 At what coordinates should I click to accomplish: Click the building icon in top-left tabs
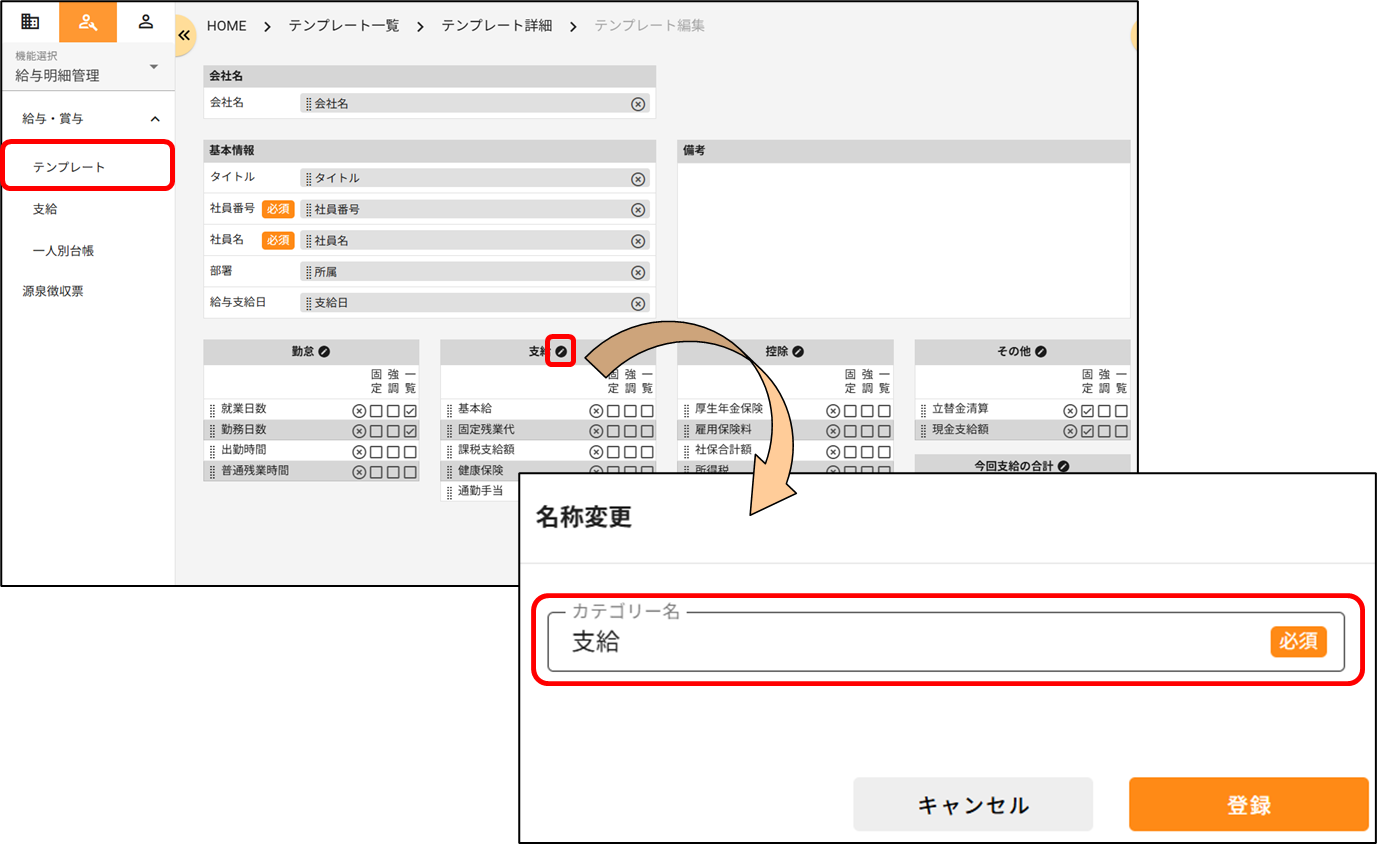30,21
